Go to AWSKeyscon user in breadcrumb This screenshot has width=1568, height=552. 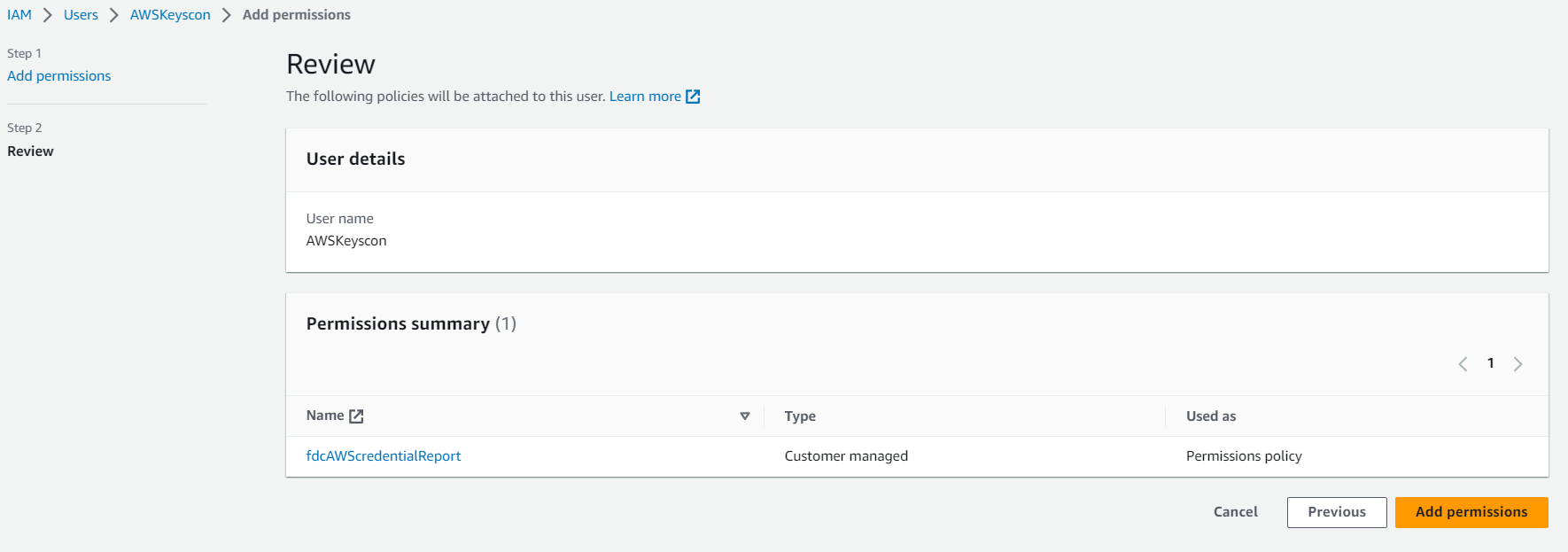[170, 15]
